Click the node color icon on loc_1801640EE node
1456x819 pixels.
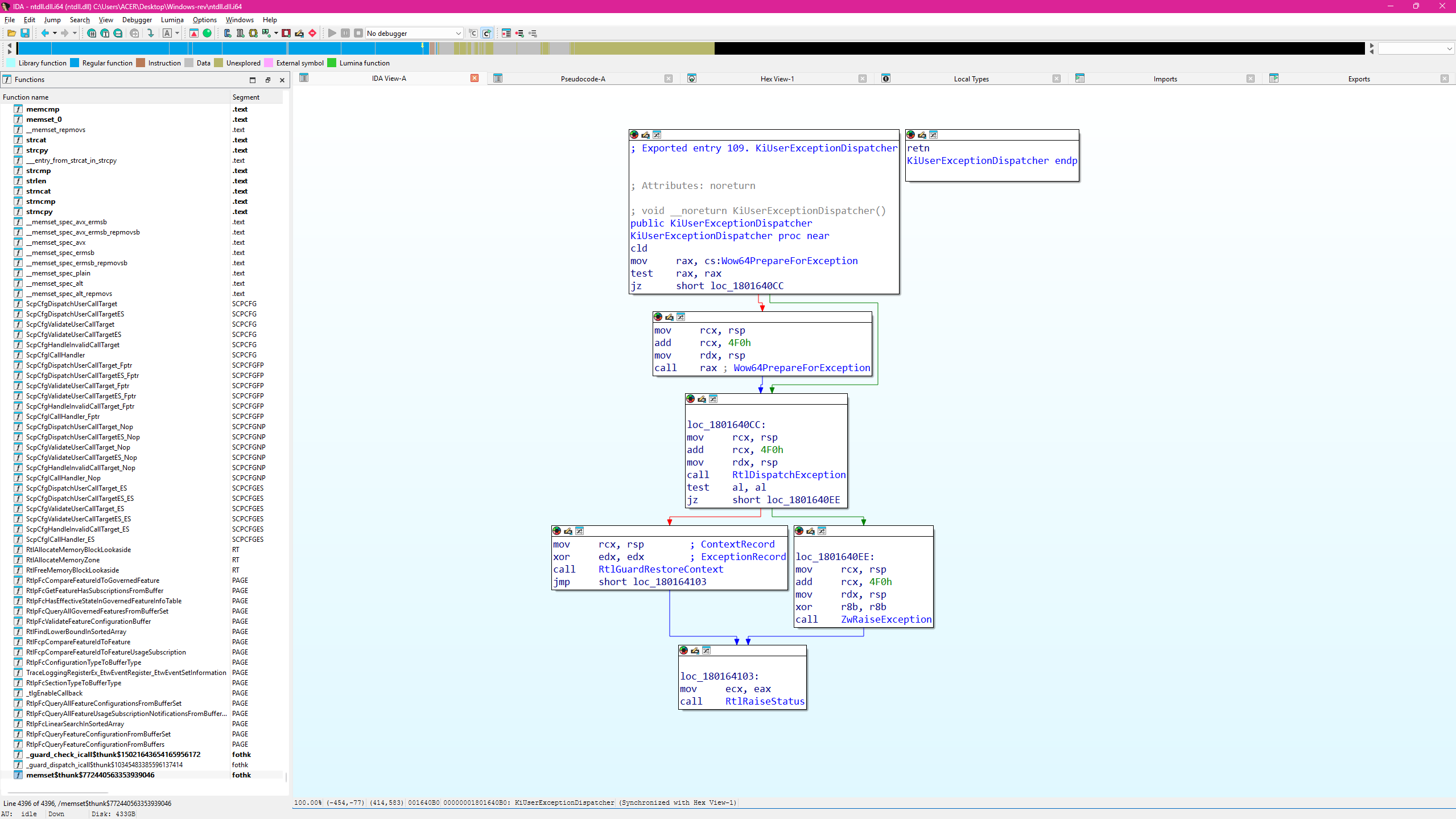coord(799,531)
